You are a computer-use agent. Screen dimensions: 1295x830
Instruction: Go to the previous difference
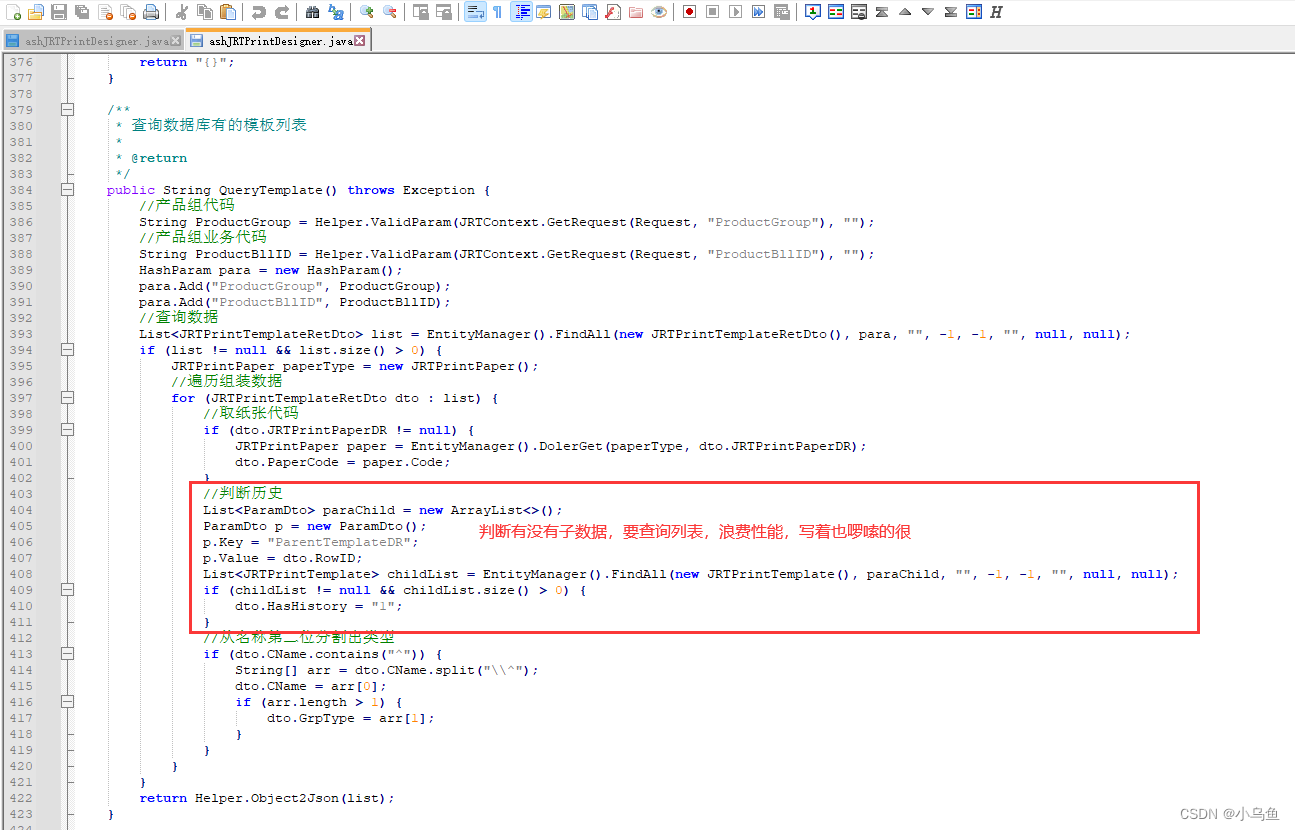(x=905, y=12)
